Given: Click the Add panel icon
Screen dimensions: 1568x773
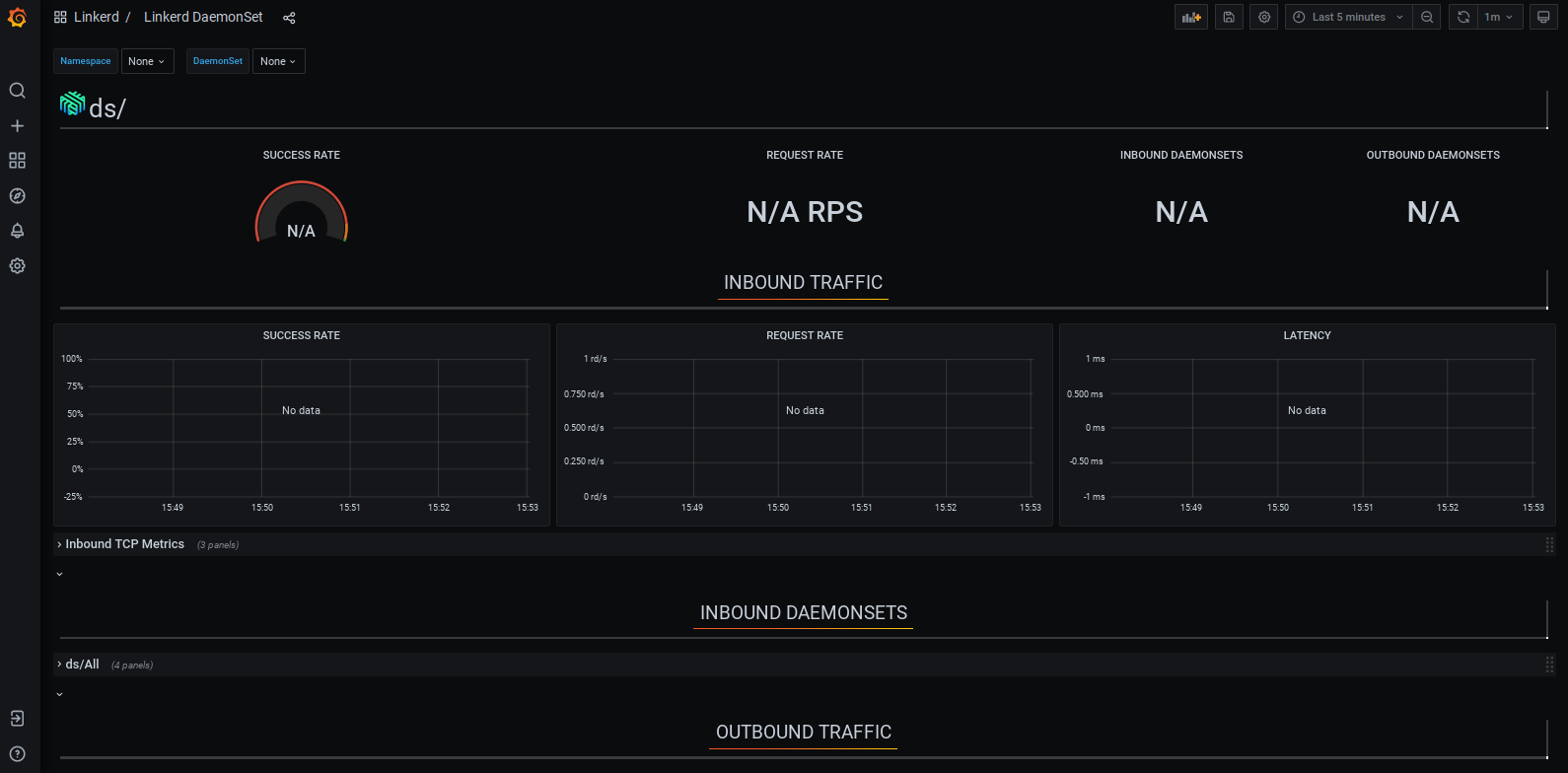Looking at the screenshot, I should click(x=1191, y=17).
